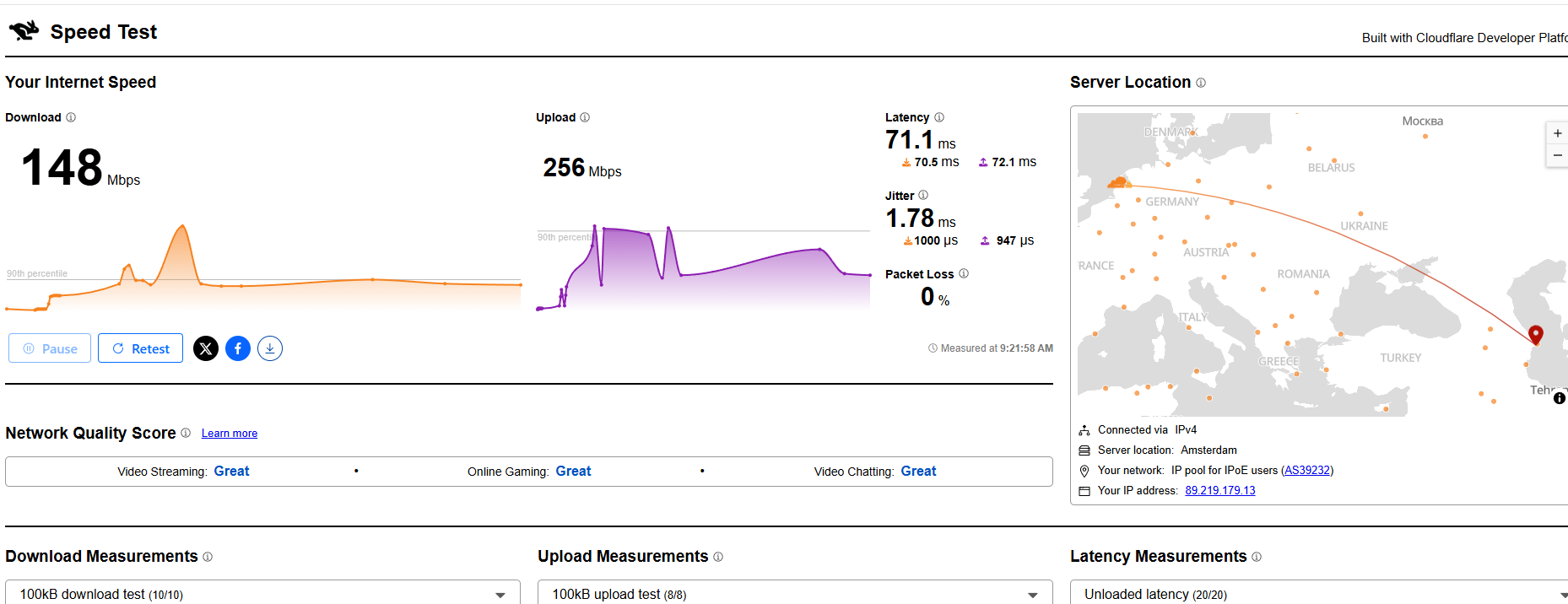Click the Measured at 9:21:58 AM text
Image resolution: width=1568 pixels, height=604 pixels.
click(991, 348)
